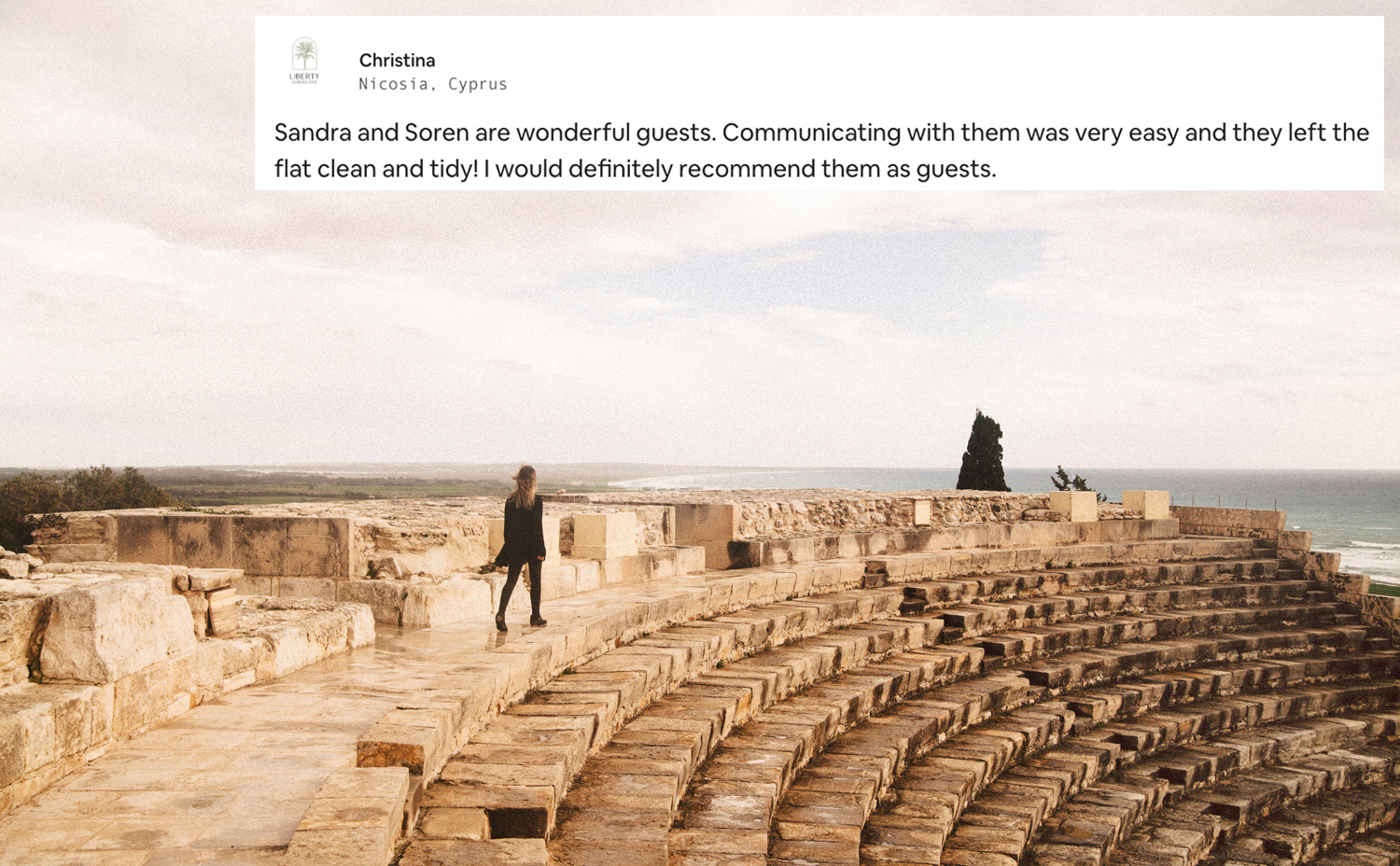Click the word "Sandra" in the review

coord(313,133)
